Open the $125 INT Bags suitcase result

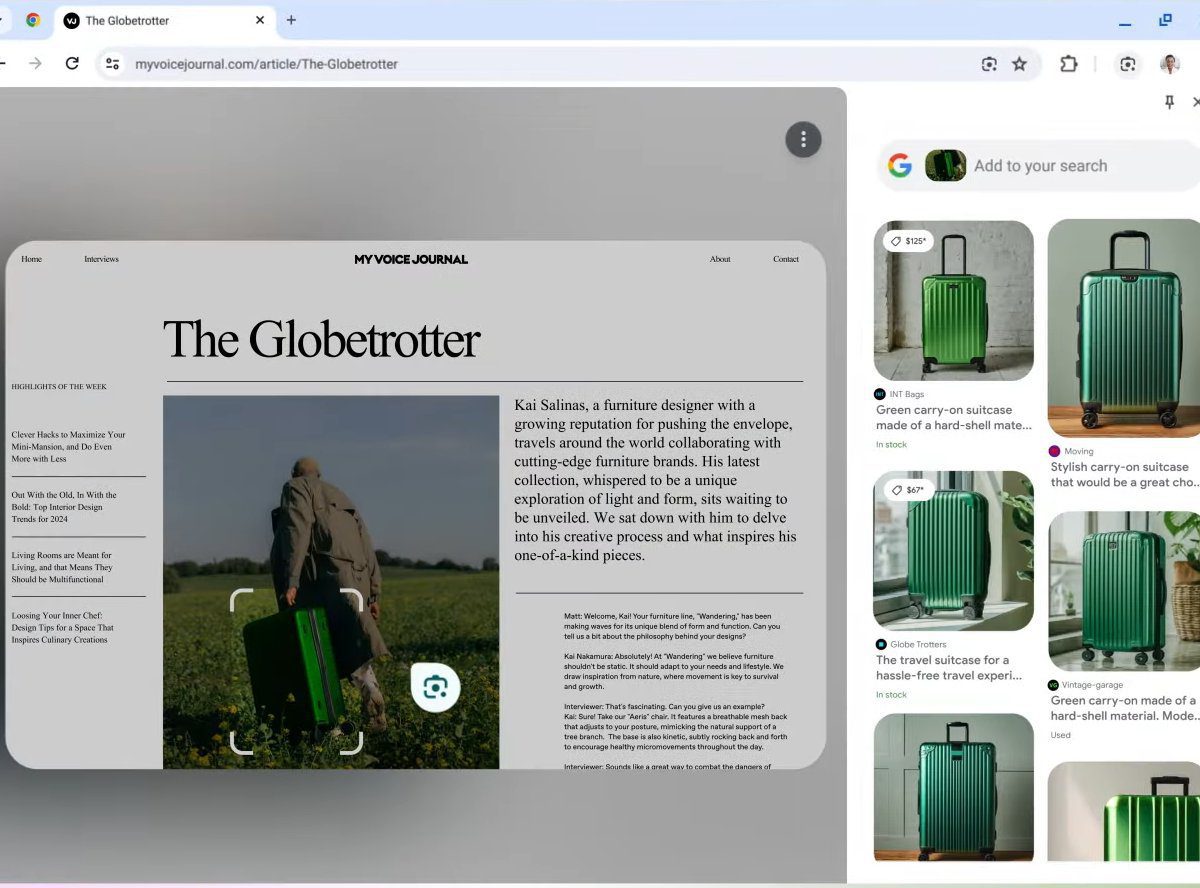coord(953,300)
